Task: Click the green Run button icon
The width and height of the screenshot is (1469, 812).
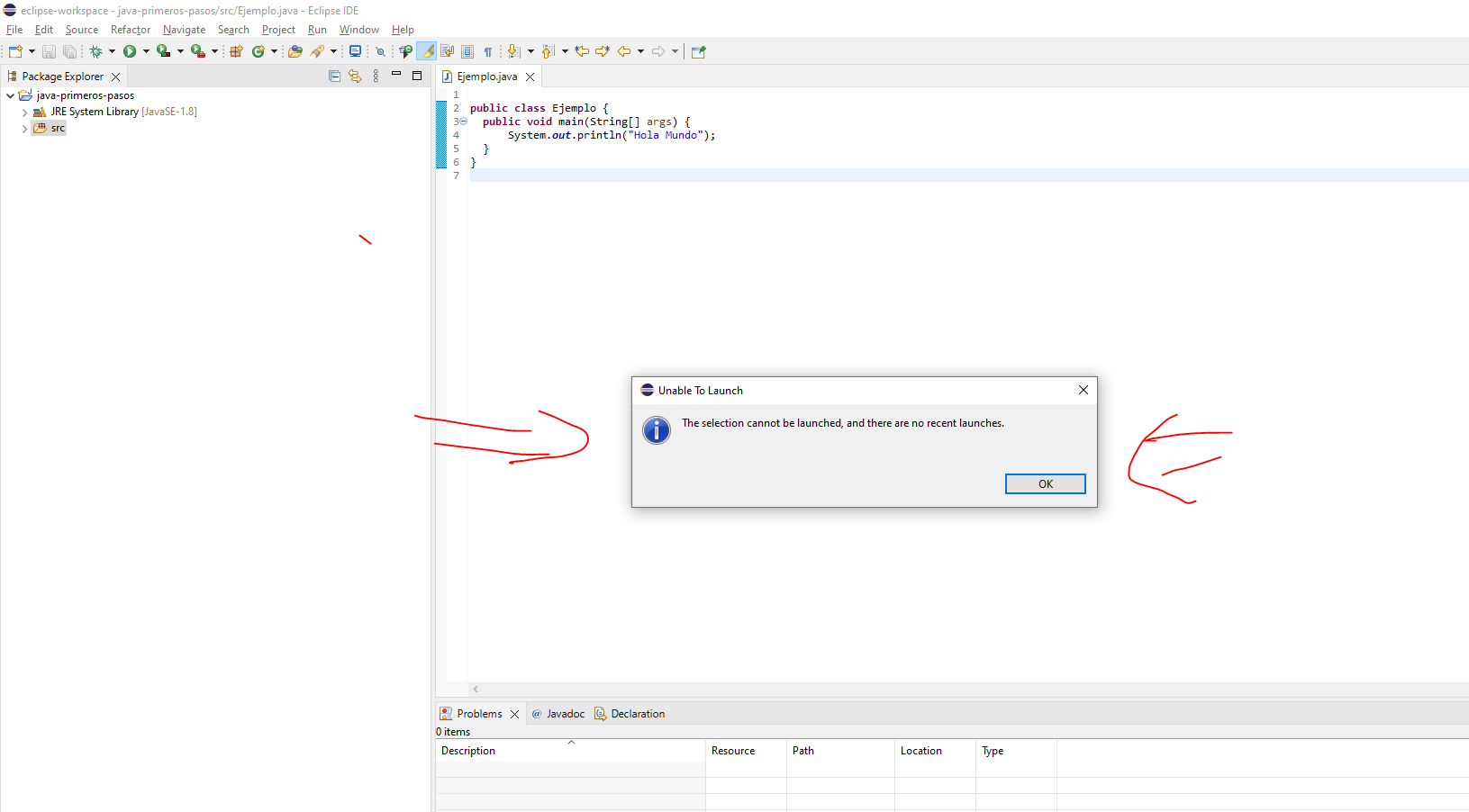Action: (x=130, y=51)
